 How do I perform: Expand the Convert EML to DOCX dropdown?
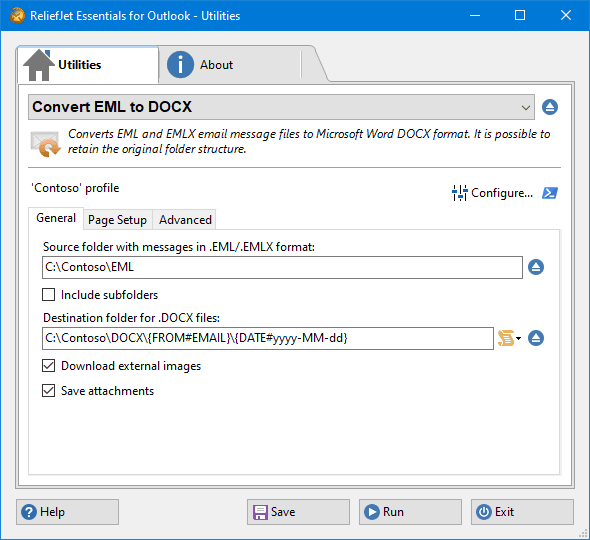pyautogui.click(x=281, y=107)
